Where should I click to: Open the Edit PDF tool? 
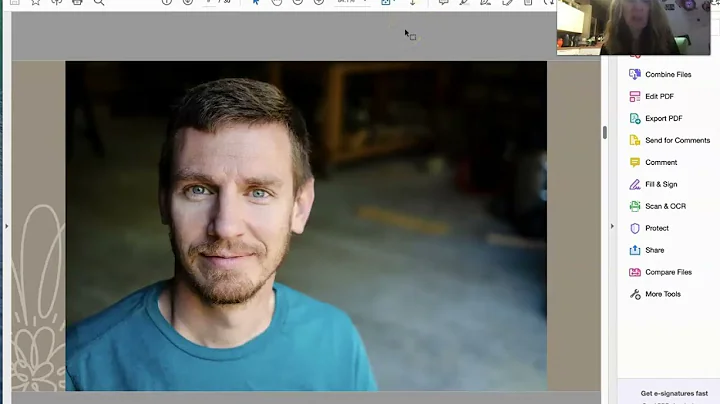(x=651, y=96)
